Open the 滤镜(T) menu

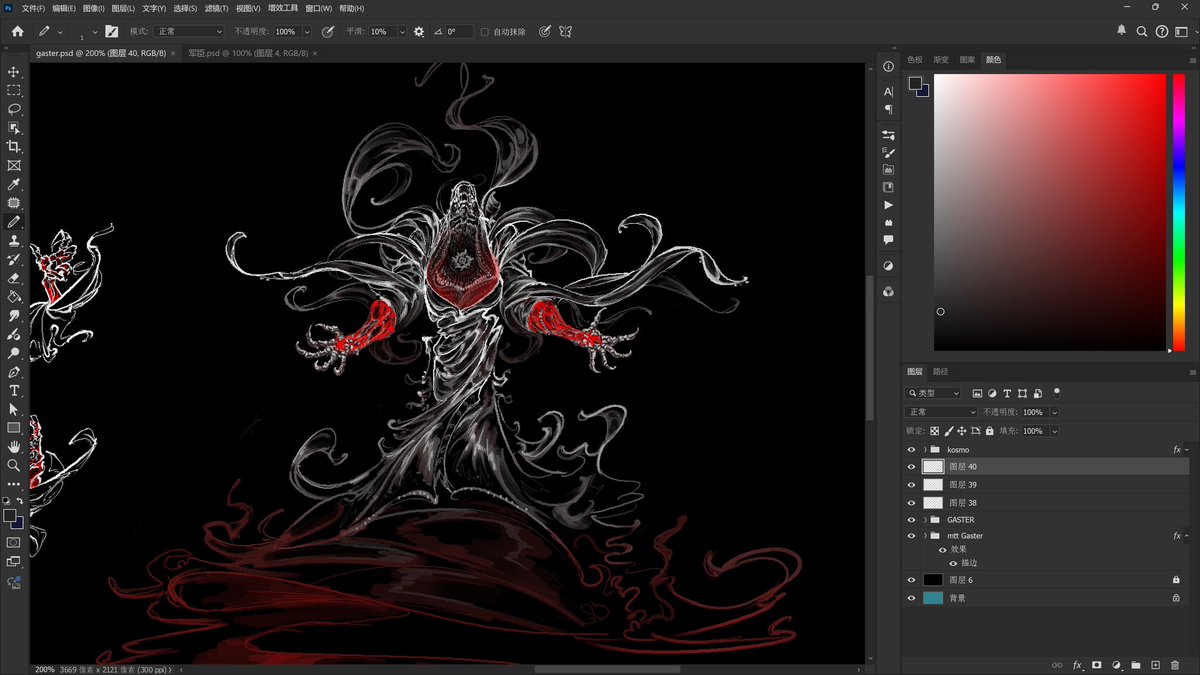click(x=216, y=8)
